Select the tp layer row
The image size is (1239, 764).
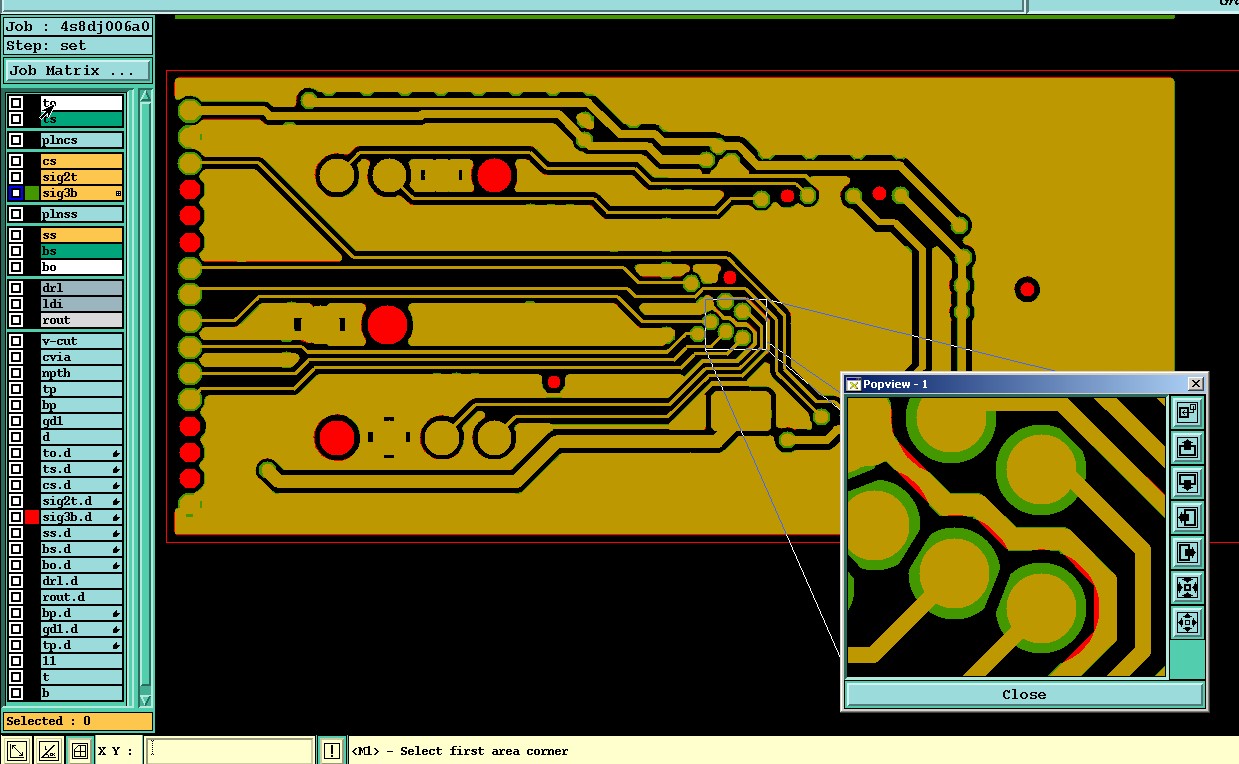82,389
